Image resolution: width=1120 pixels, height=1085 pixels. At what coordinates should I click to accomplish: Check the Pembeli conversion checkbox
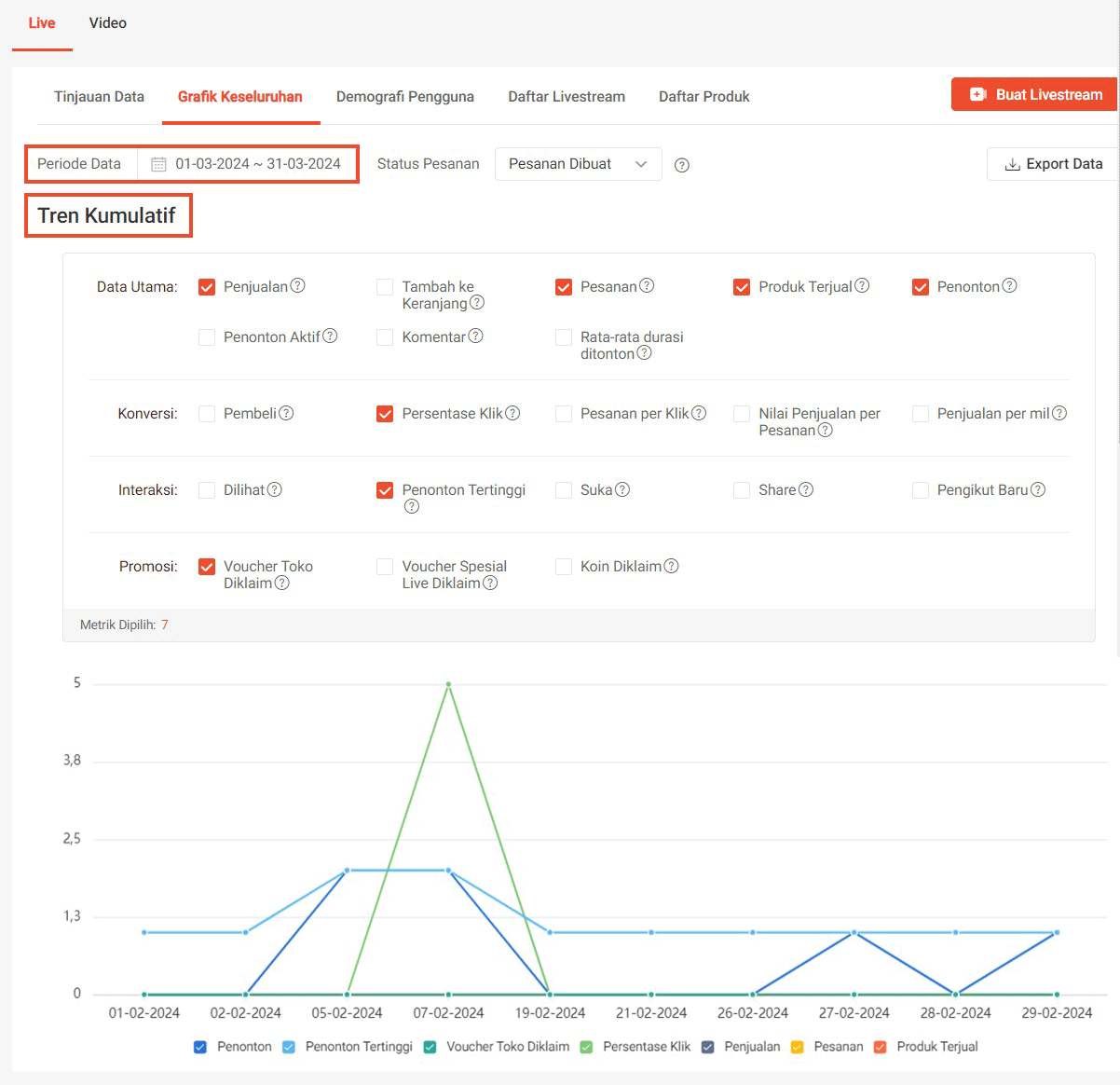[207, 414]
